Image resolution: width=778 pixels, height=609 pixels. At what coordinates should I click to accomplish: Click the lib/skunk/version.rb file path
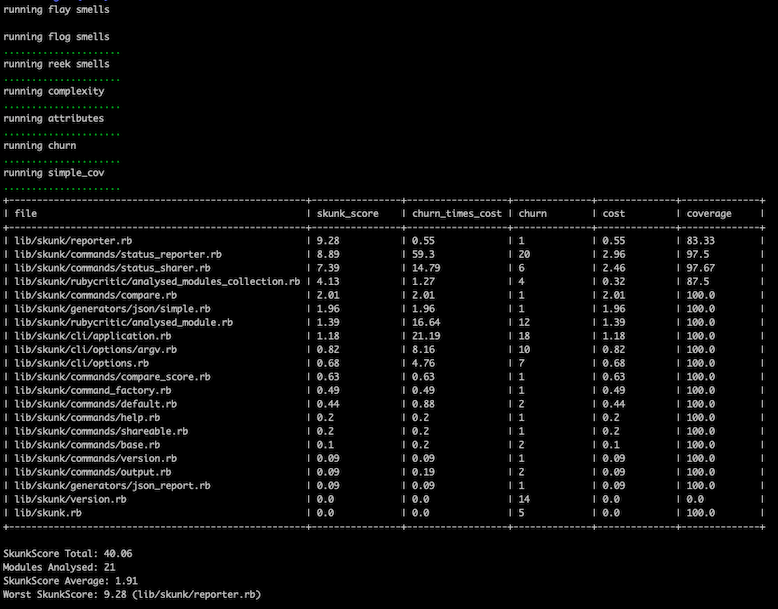pos(70,498)
